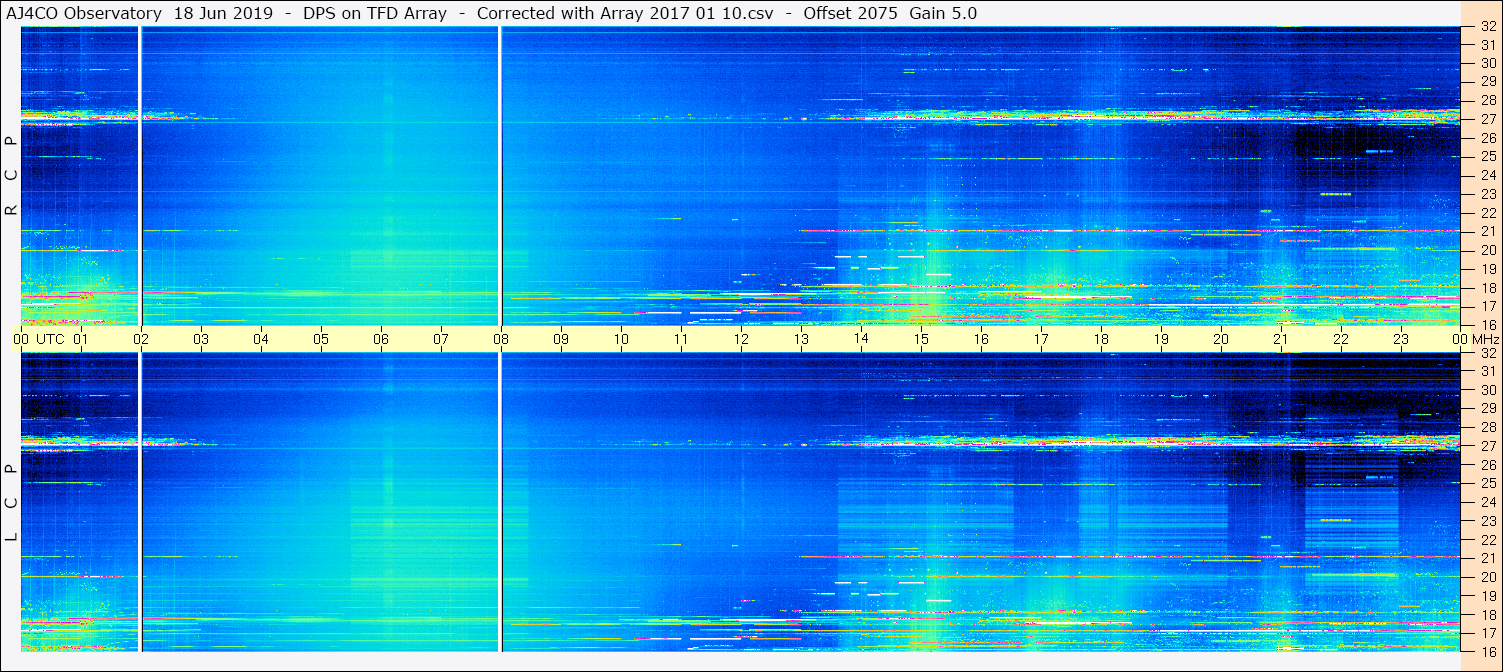Click the RCP panel's 23 MHz frequency label
Screen dimensions: 1503x672
coord(1488,194)
